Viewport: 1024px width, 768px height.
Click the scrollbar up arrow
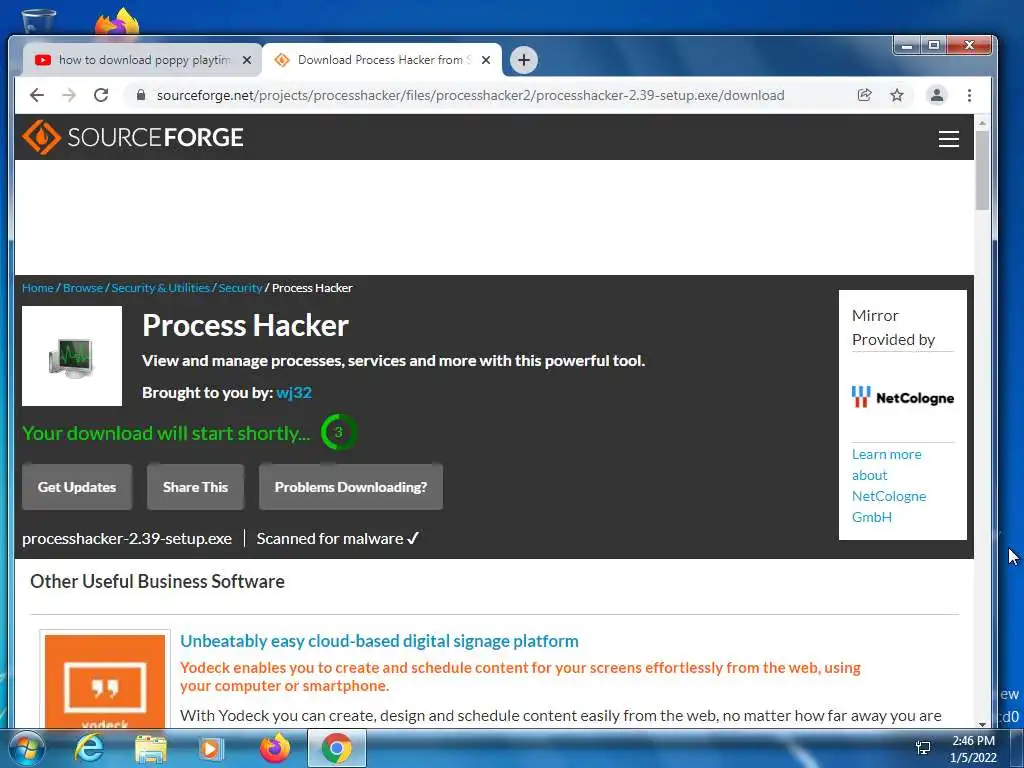[x=982, y=123]
